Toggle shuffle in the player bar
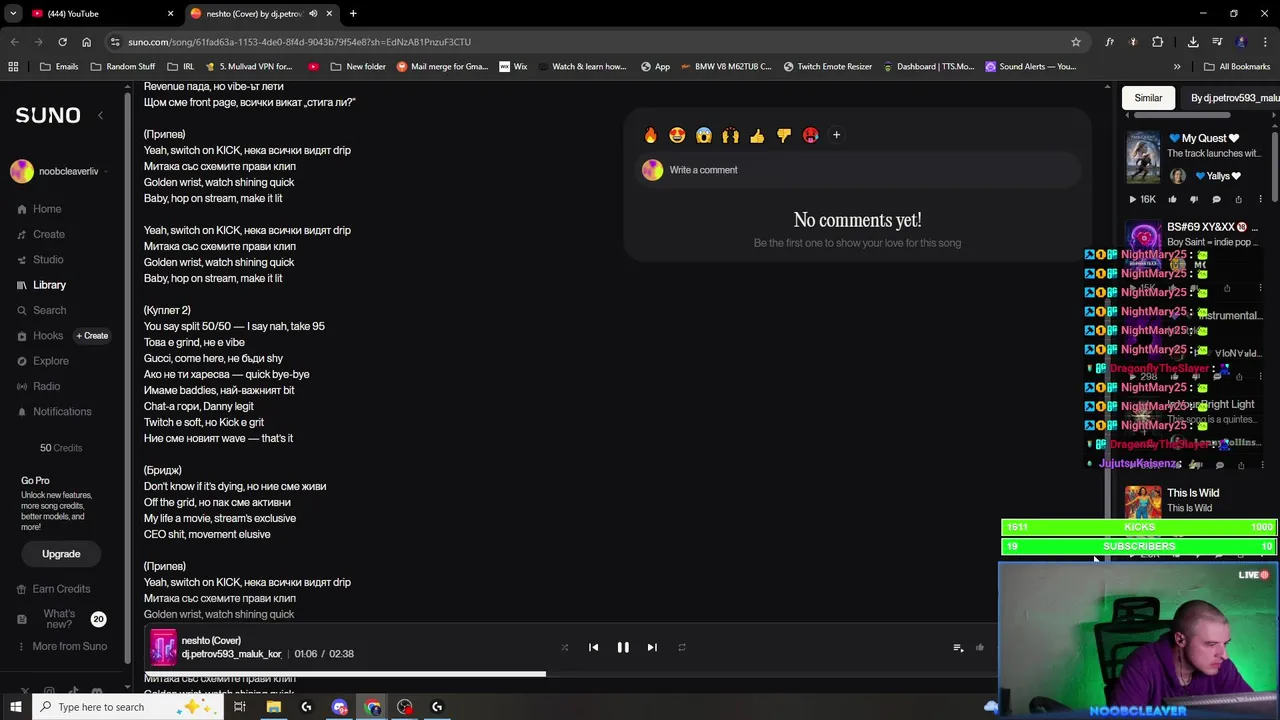1280x720 pixels. click(x=564, y=647)
